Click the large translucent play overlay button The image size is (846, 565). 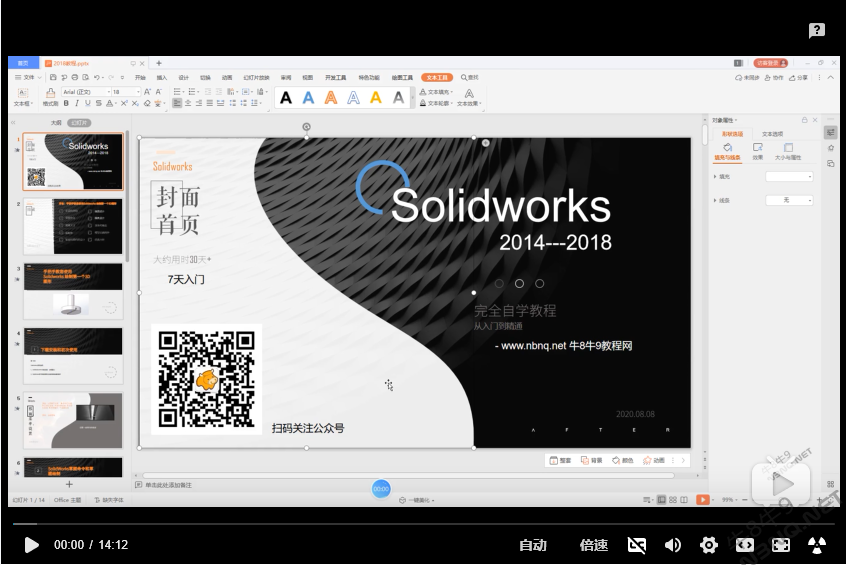tap(781, 484)
